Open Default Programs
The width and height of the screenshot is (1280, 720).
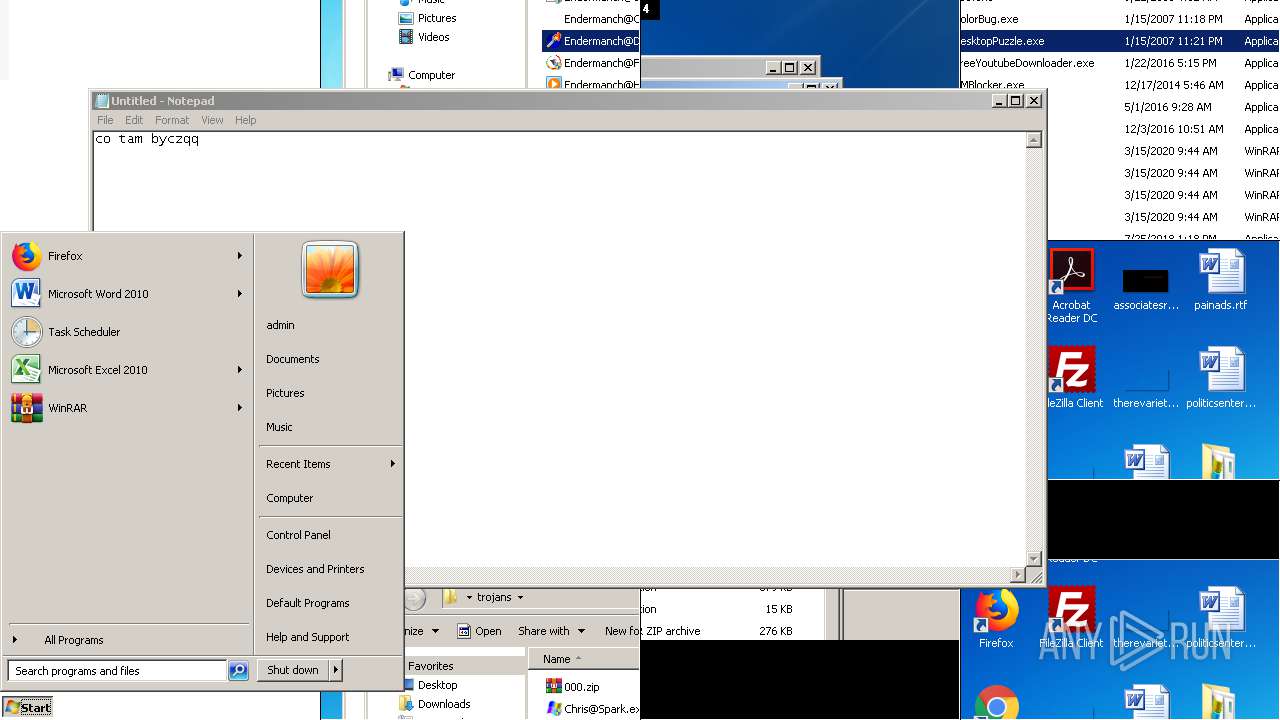(308, 603)
